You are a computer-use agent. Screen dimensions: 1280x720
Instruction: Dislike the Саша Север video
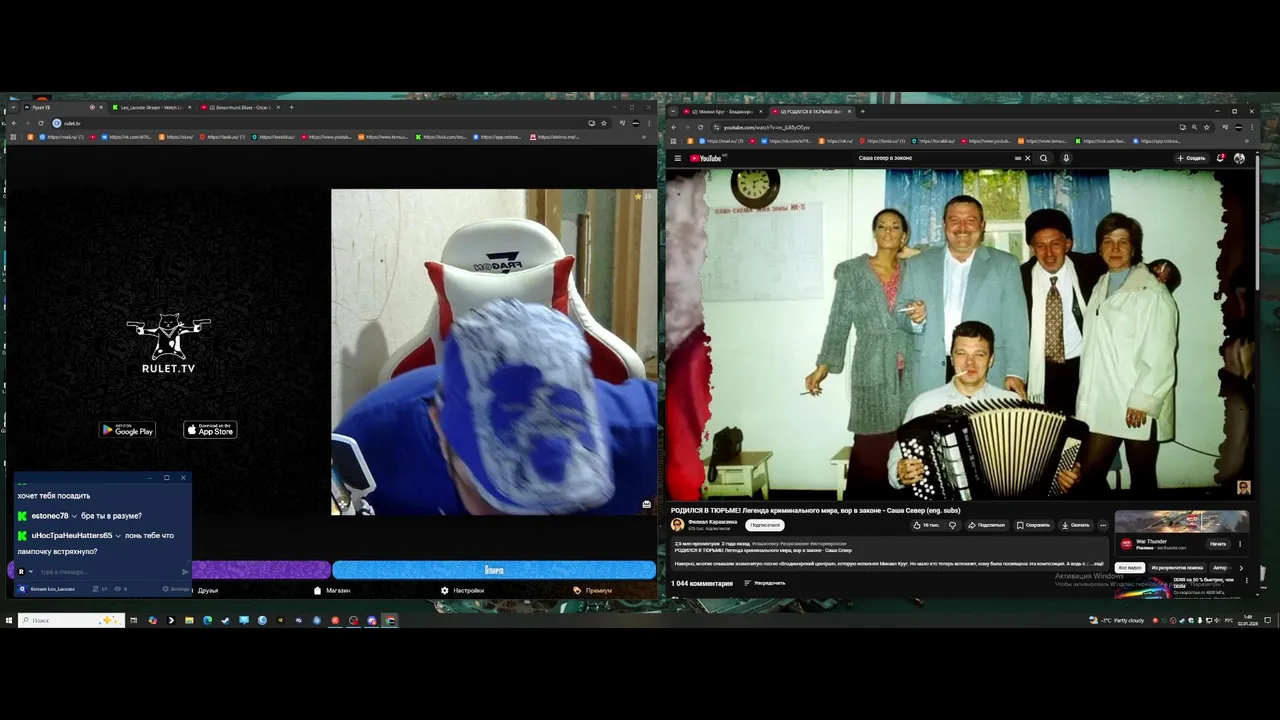pyautogui.click(x=952, y=525)
